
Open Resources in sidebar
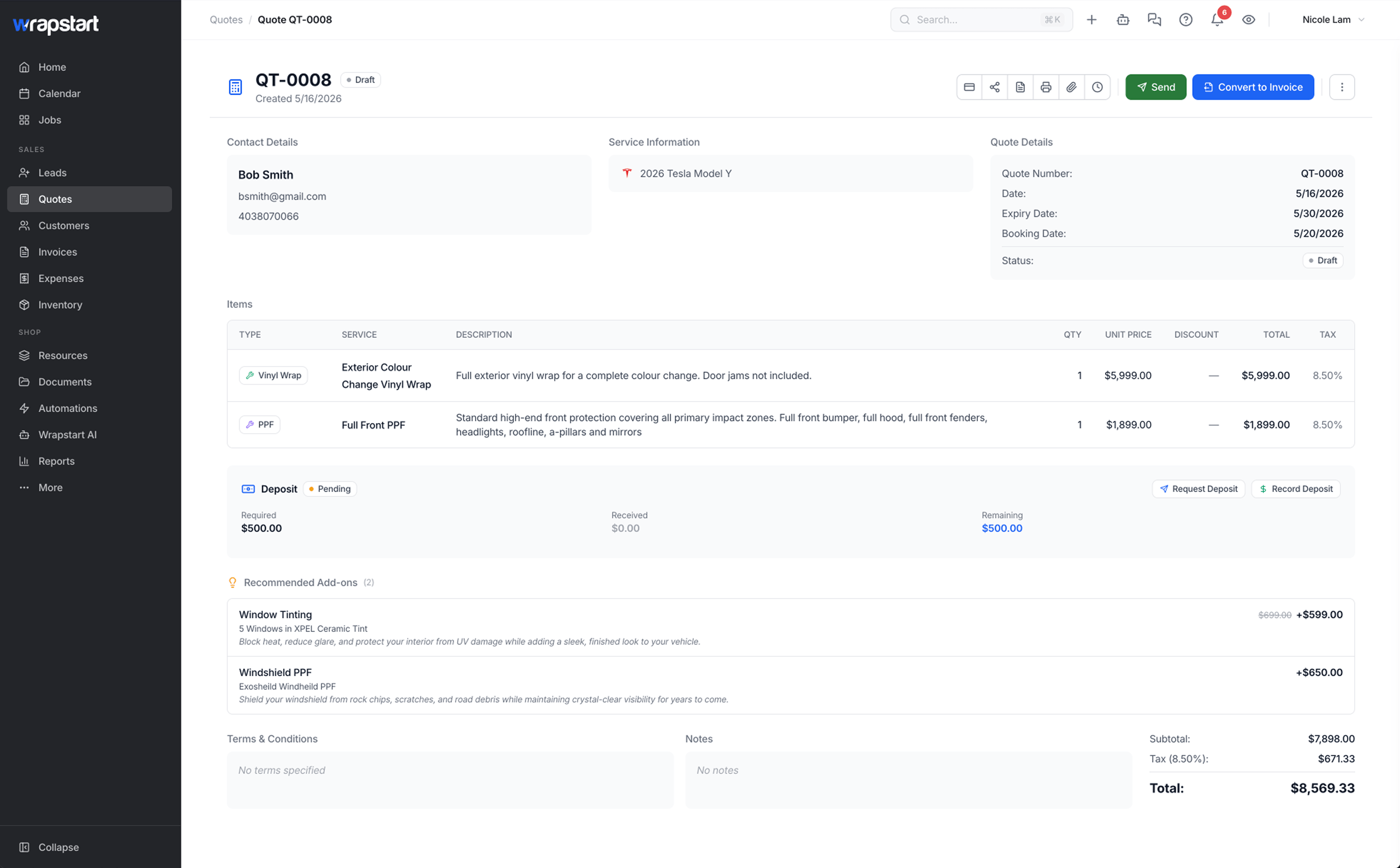(89, 355)
